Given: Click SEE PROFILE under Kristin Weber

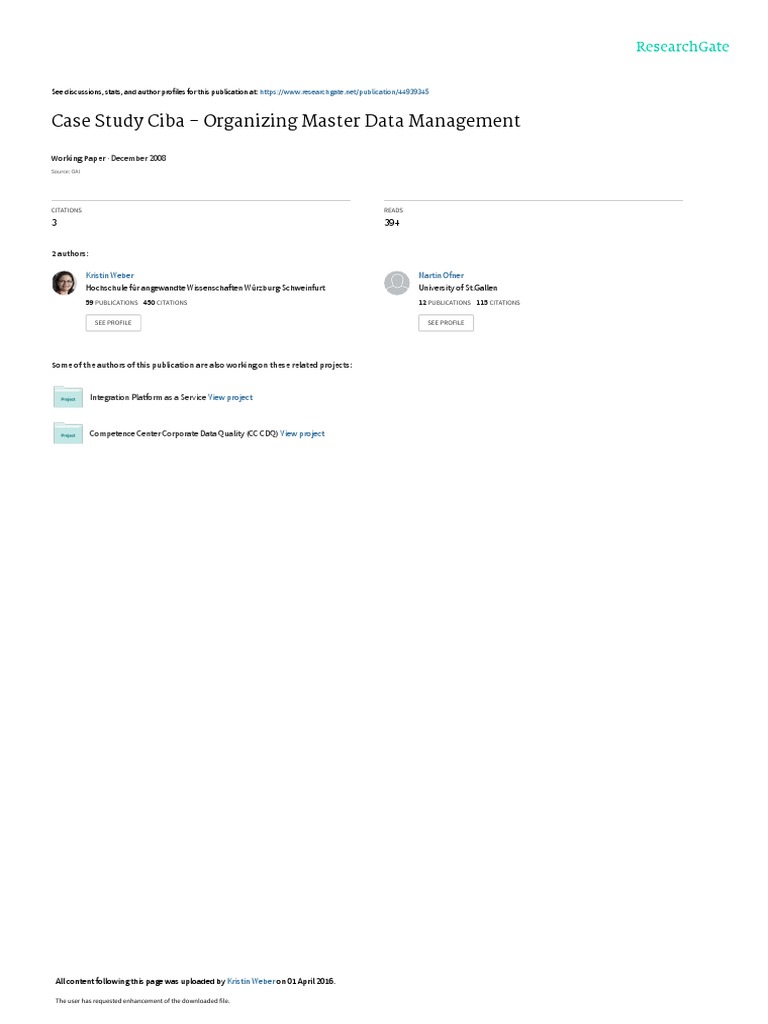Looking at the screenshot, I should tap(113, 323).
